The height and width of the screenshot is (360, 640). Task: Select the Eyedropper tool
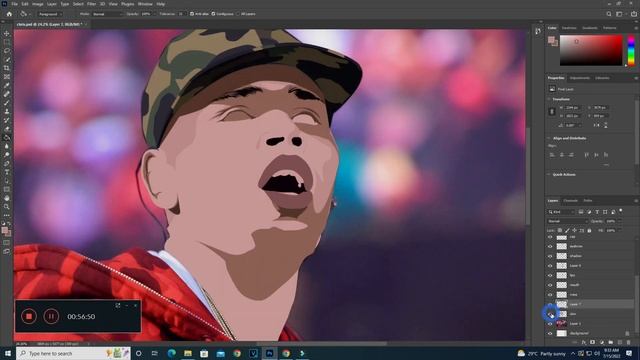[x=7, y=85]
